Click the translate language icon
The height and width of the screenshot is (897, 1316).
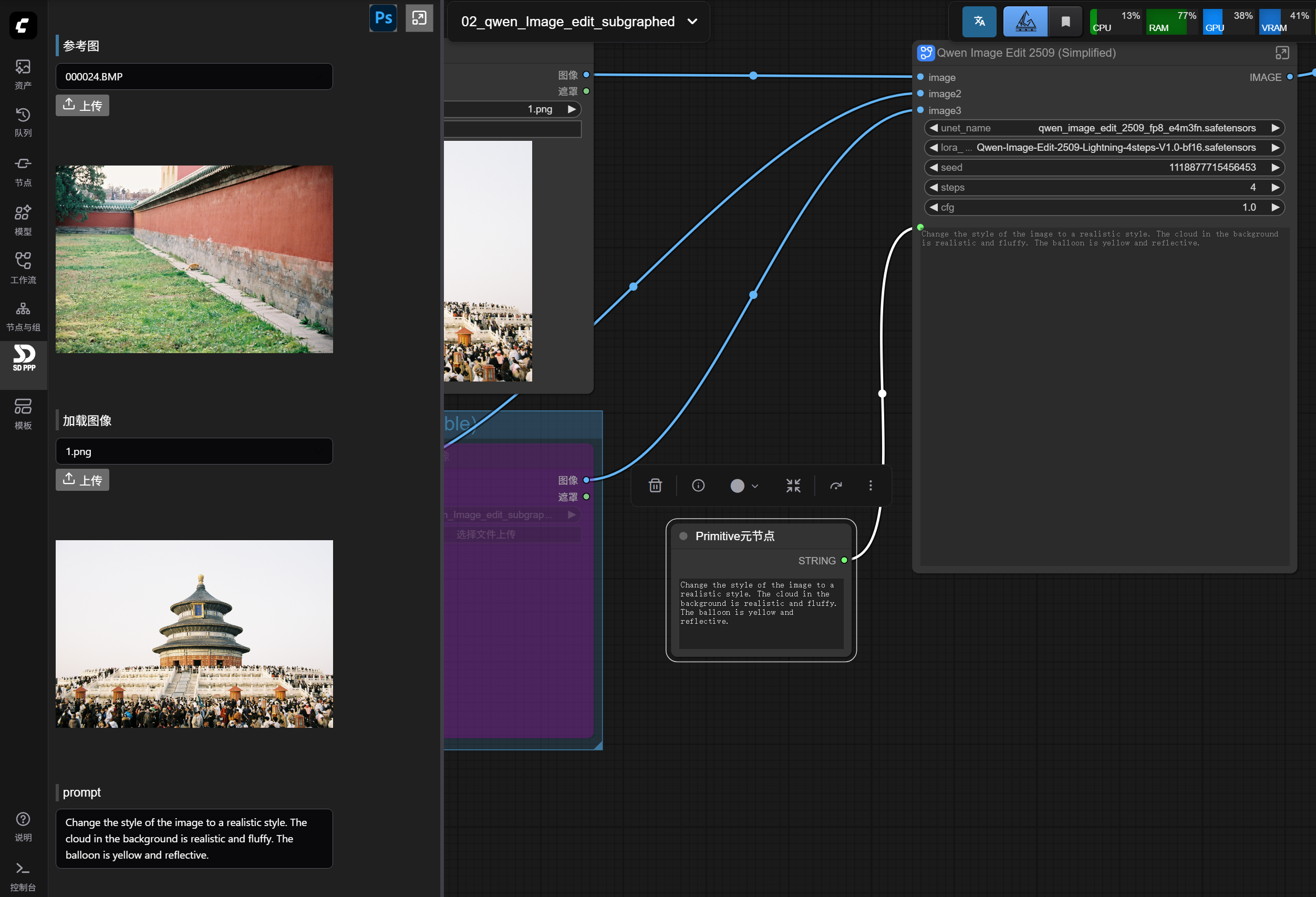coord(979,22)
